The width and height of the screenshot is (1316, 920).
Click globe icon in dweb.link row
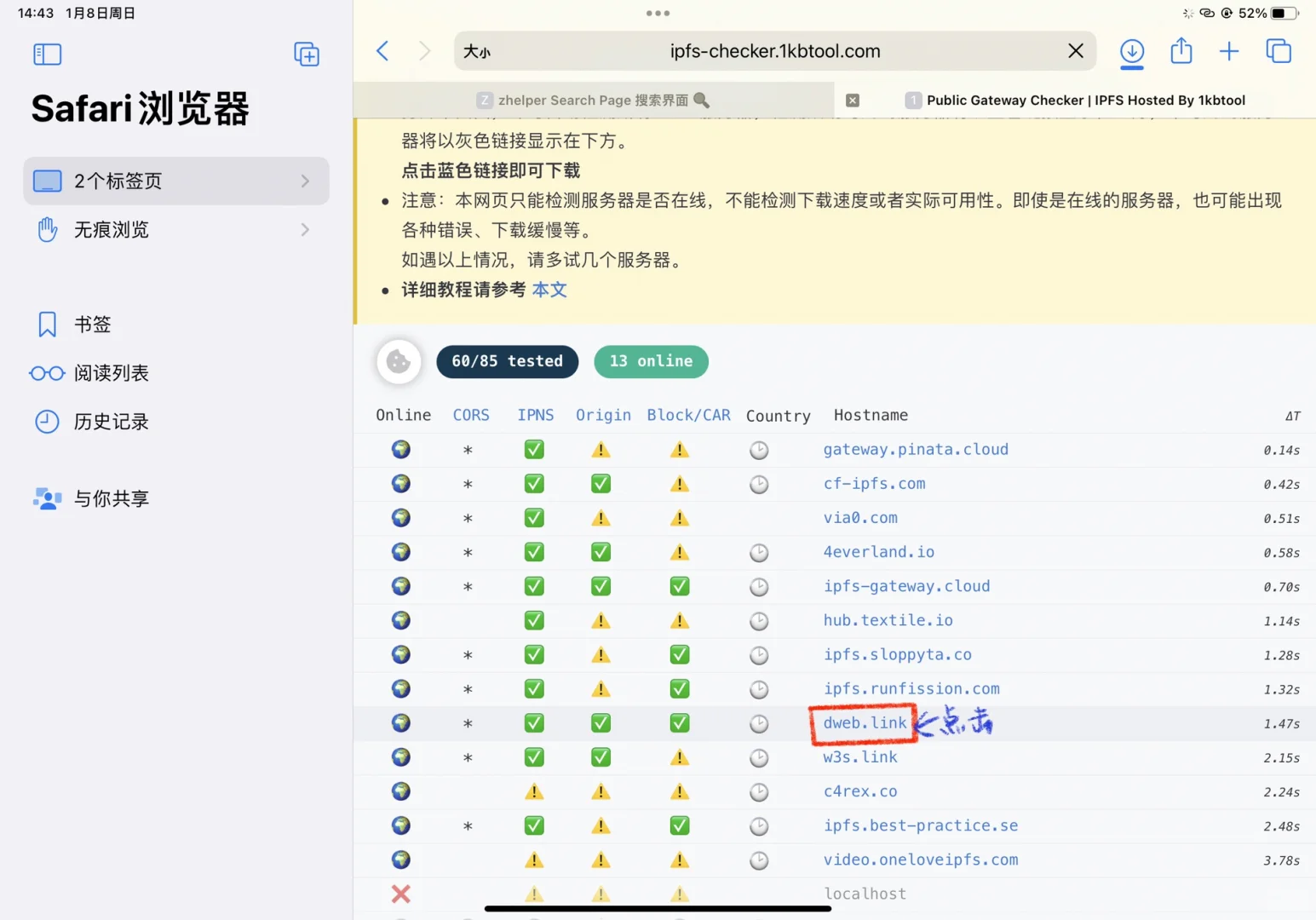(x=401, y=722)
